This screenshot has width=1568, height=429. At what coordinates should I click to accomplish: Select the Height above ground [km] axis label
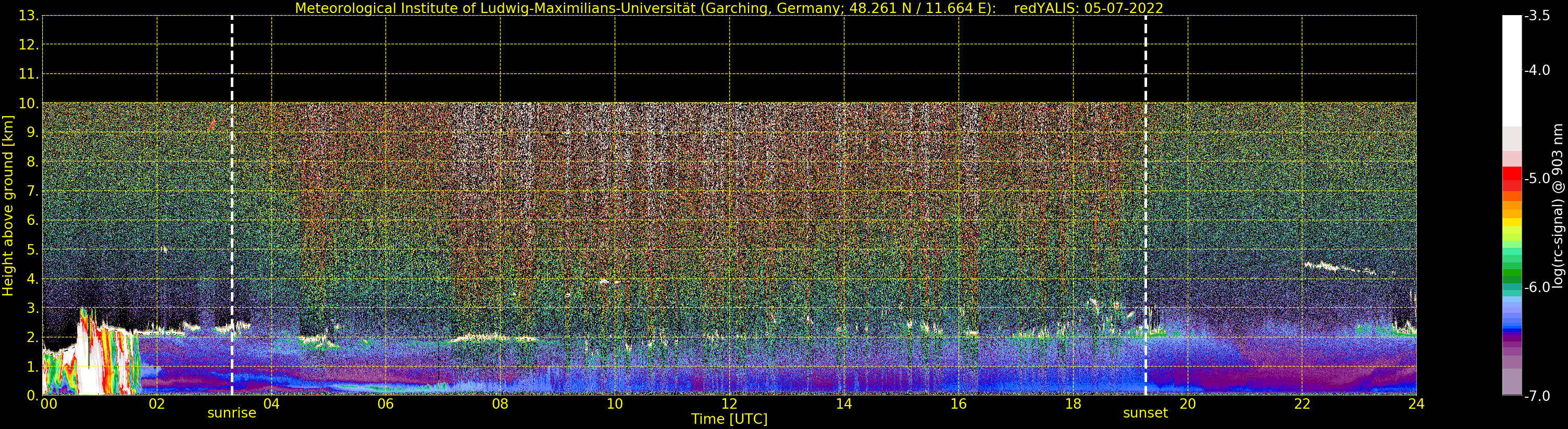tap(8, 206)
